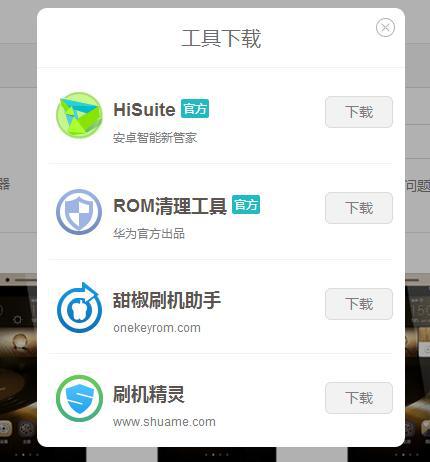Click the ROM清理工具 shield icon
This screenshot has width=430, height=462.
(x=79, y=212)
